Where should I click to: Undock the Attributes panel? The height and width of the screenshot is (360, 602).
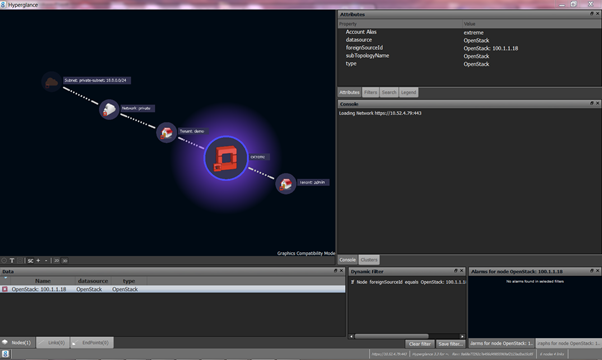(592, 13)
